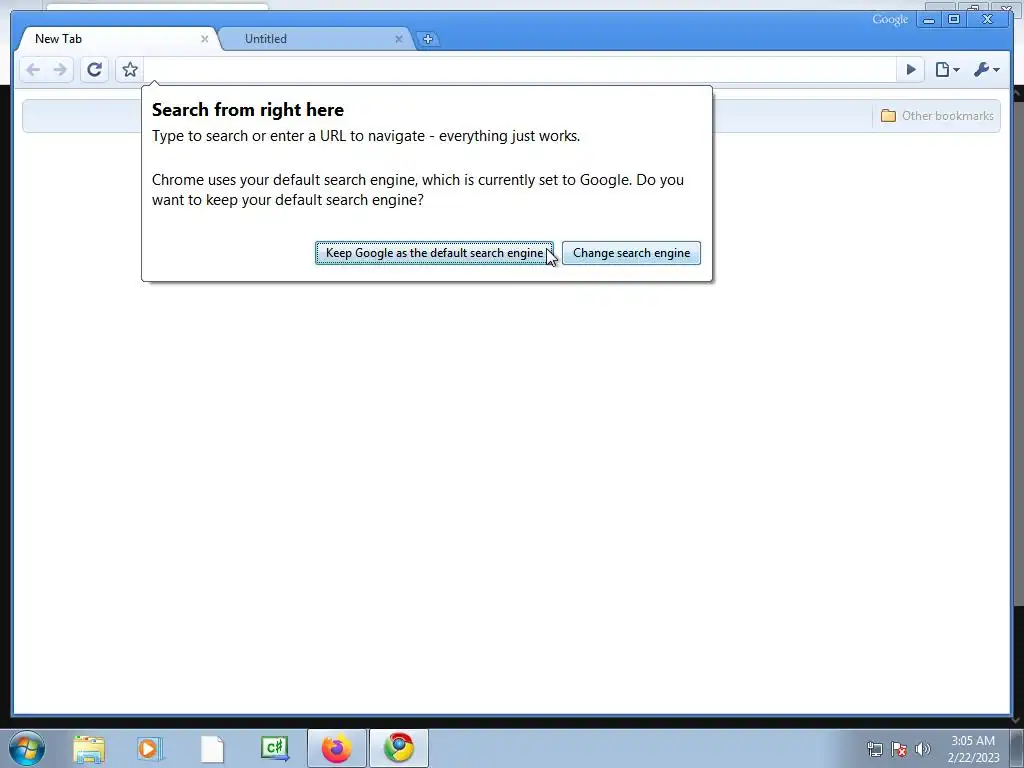Focus the address bar
1024x768 pixels.
(x=520, y=70)
